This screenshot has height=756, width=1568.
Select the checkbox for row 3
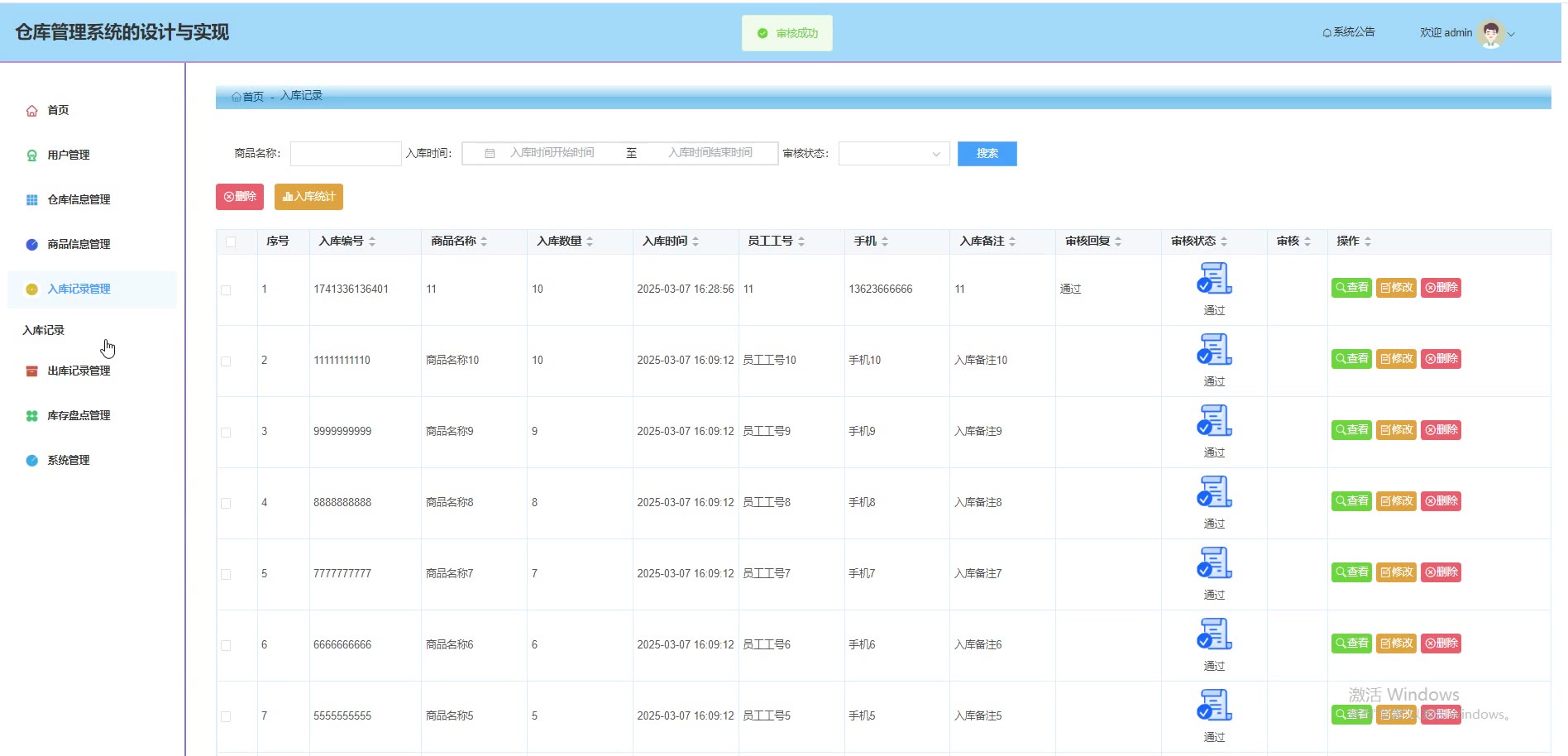[x=226, y=433]
